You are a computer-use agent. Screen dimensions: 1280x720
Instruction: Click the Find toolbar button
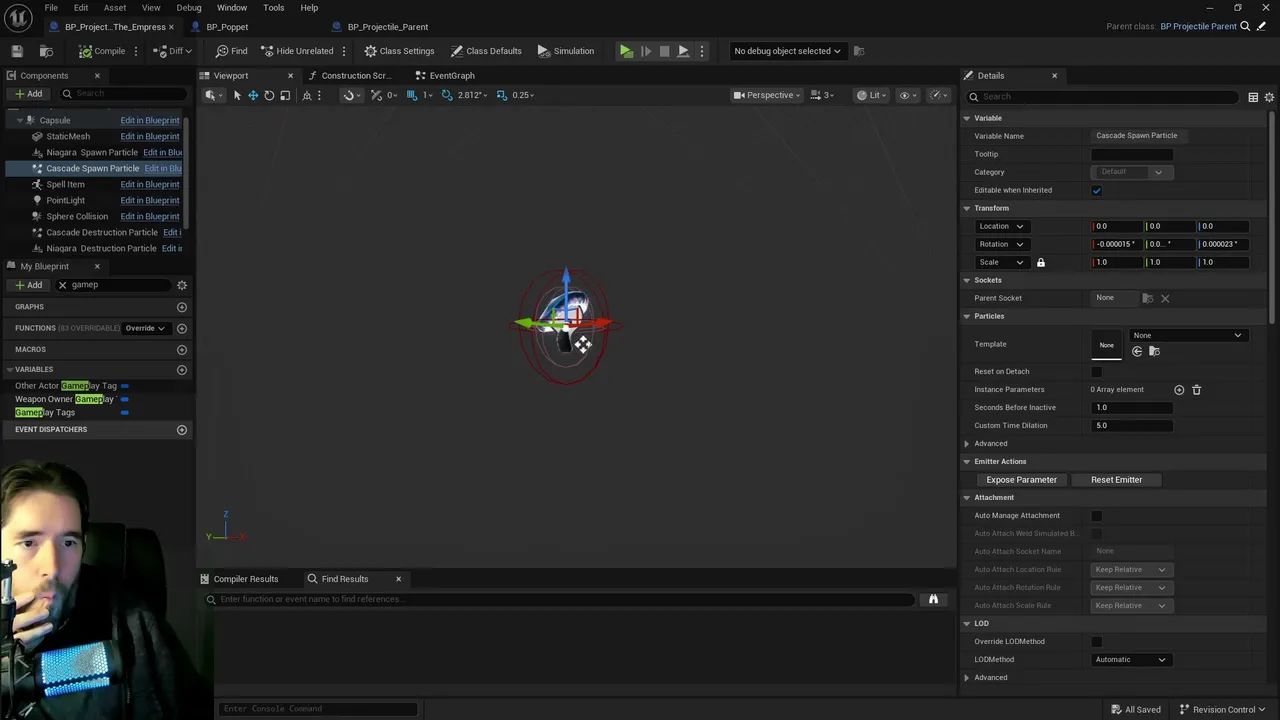click(x=232, y=51)
